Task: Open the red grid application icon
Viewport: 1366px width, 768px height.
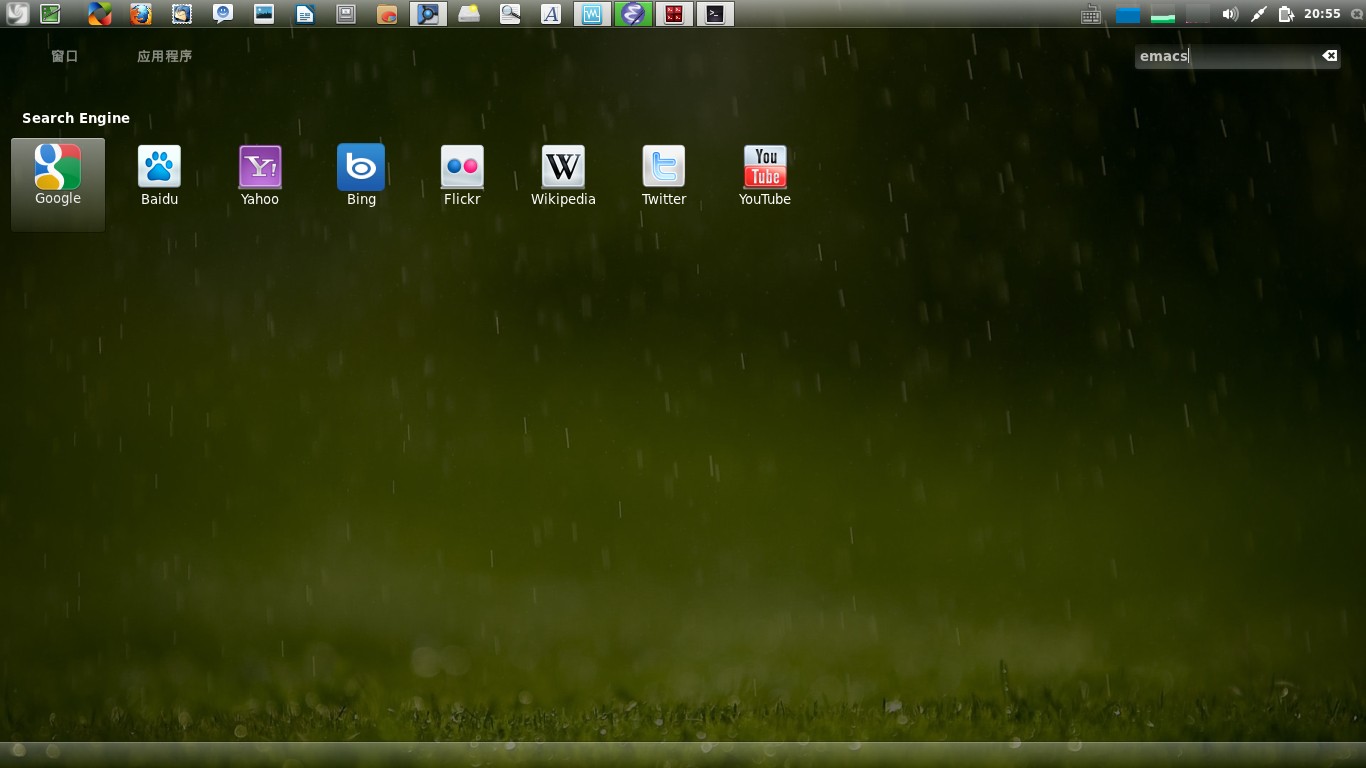Action: [x=674, y=14]
